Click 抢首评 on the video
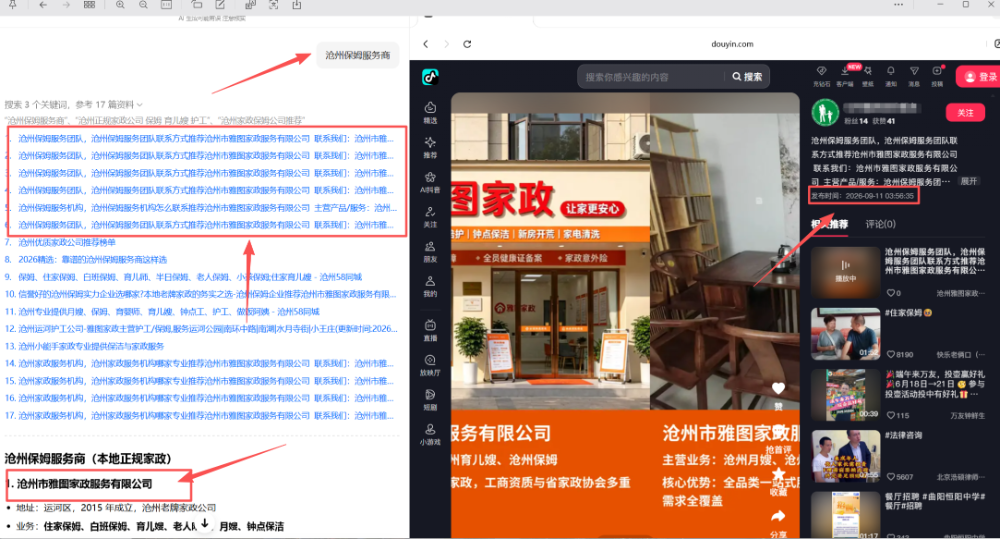 [778, 449]
